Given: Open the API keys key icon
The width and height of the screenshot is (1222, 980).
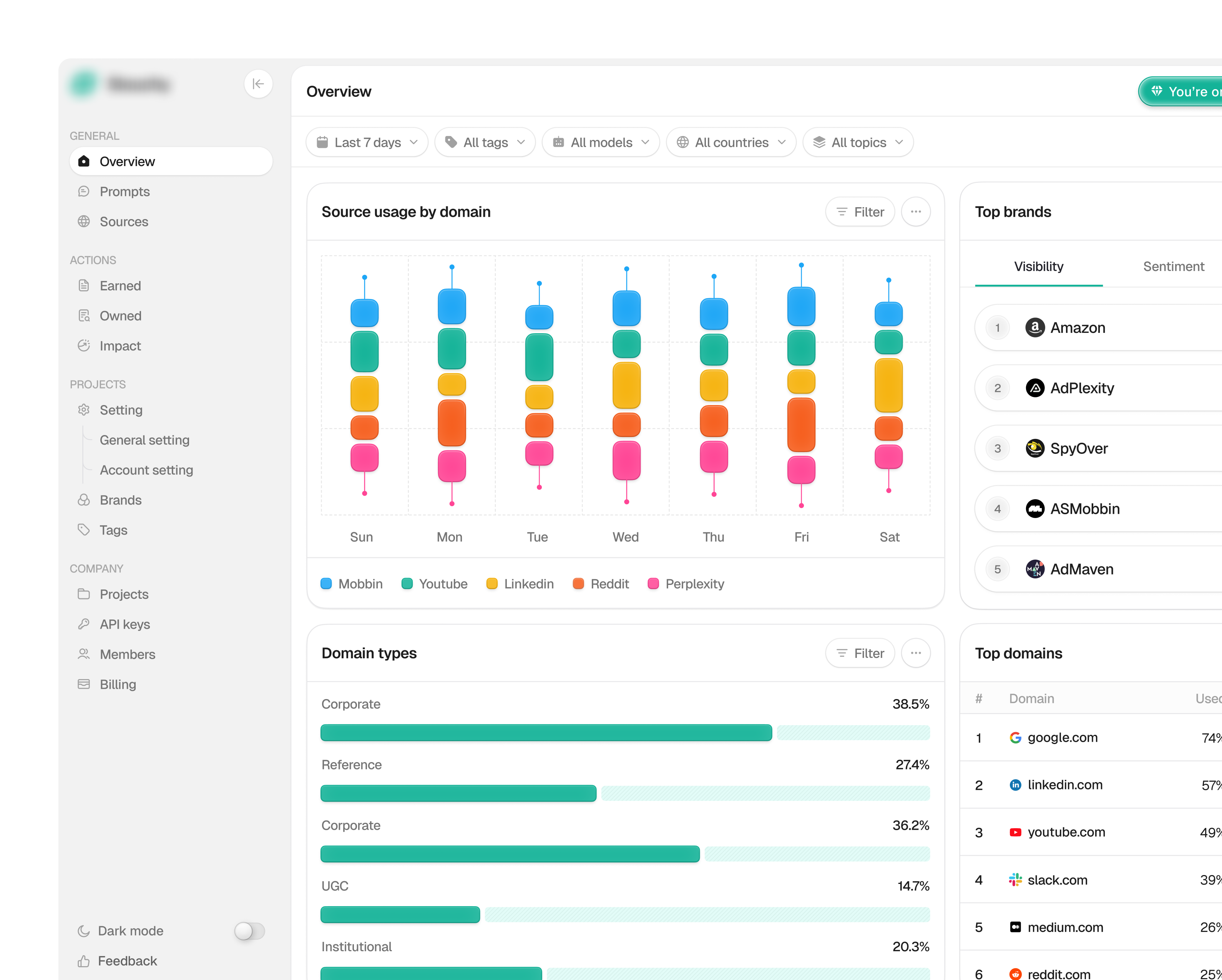Looking at the screenshot, I should pyautogui.click(x=84, y=624).
